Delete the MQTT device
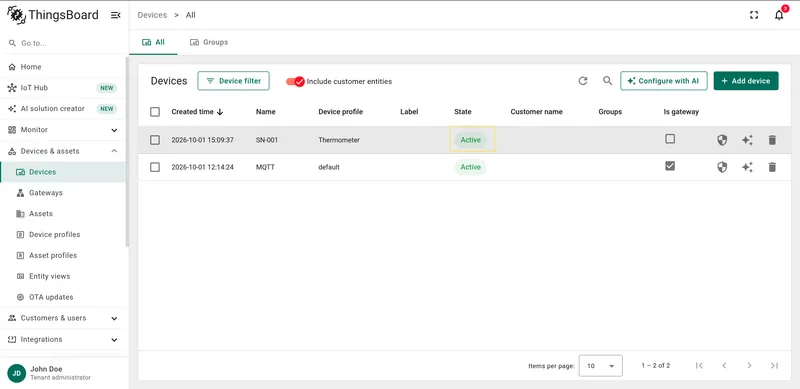The height and width of the screenshot is (389, 800). (772, 167)
